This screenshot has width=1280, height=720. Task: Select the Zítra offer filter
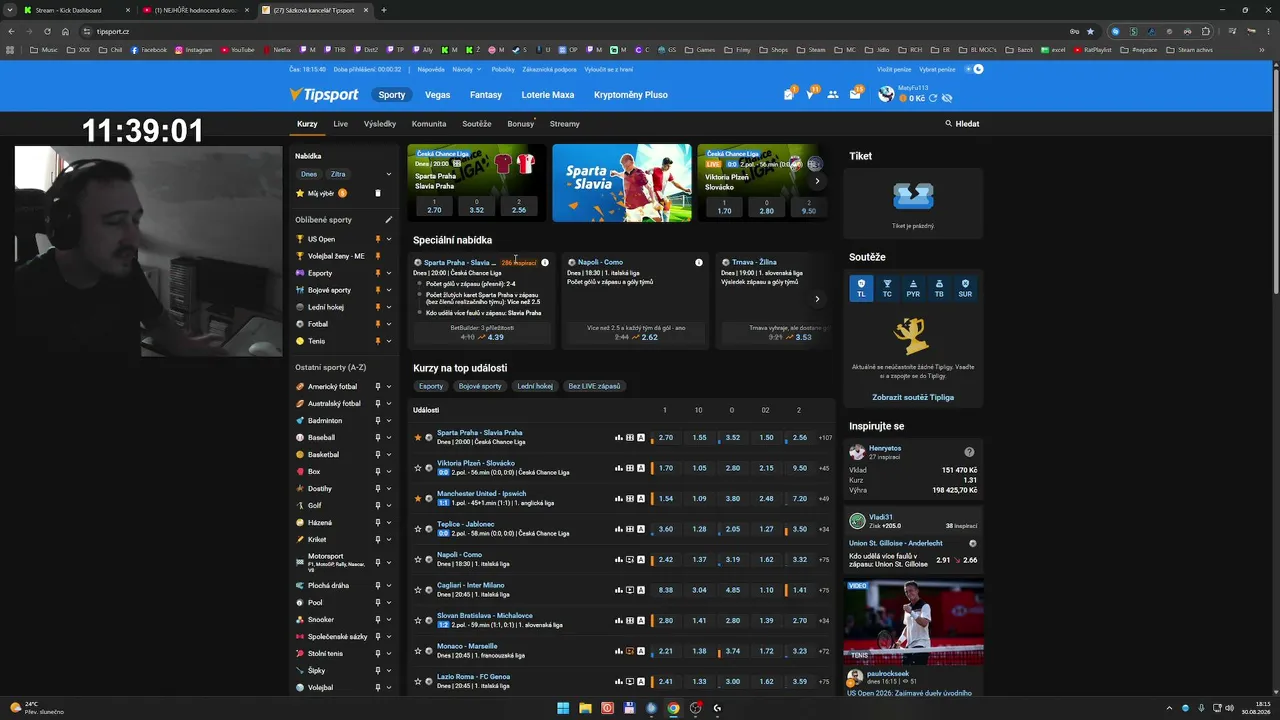click(338, 174)
